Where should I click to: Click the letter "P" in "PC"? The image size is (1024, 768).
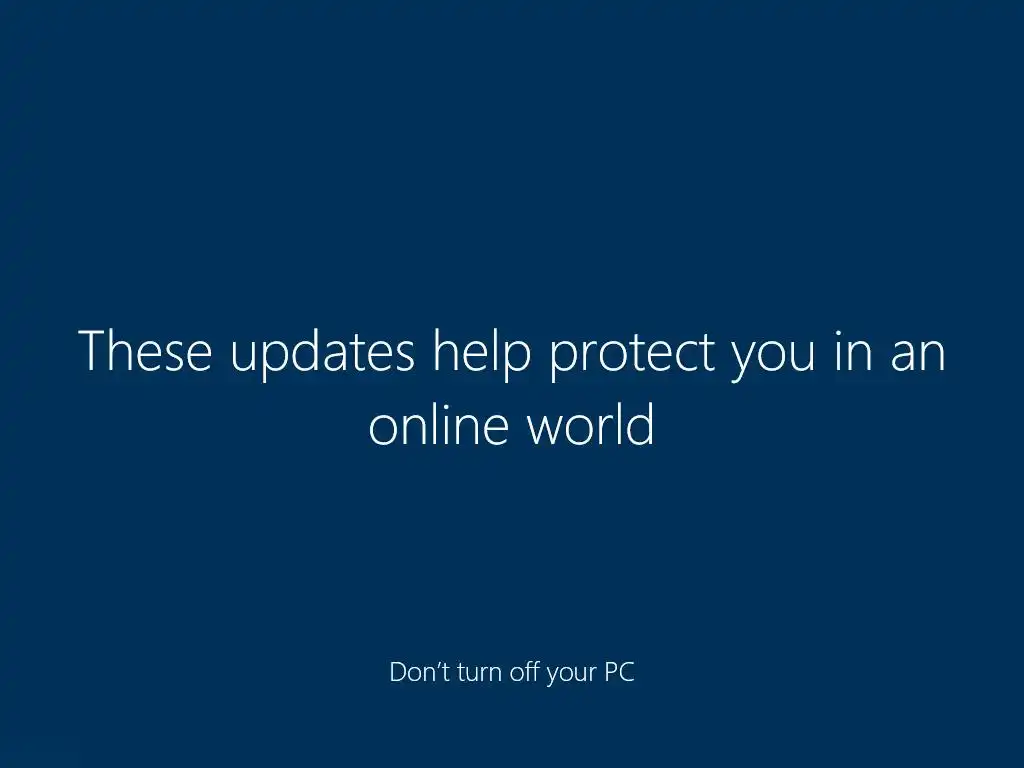(611, 672)
